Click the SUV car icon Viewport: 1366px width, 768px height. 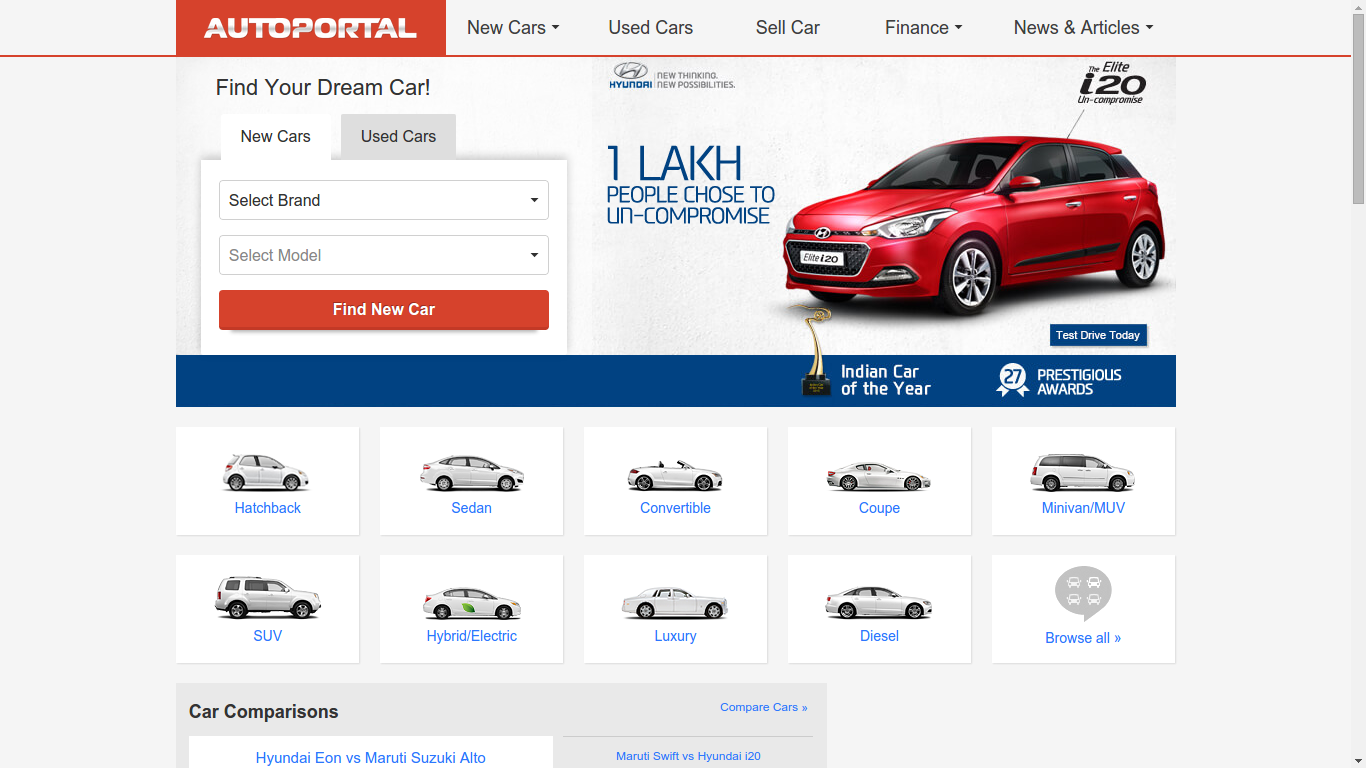pos(267,597)
